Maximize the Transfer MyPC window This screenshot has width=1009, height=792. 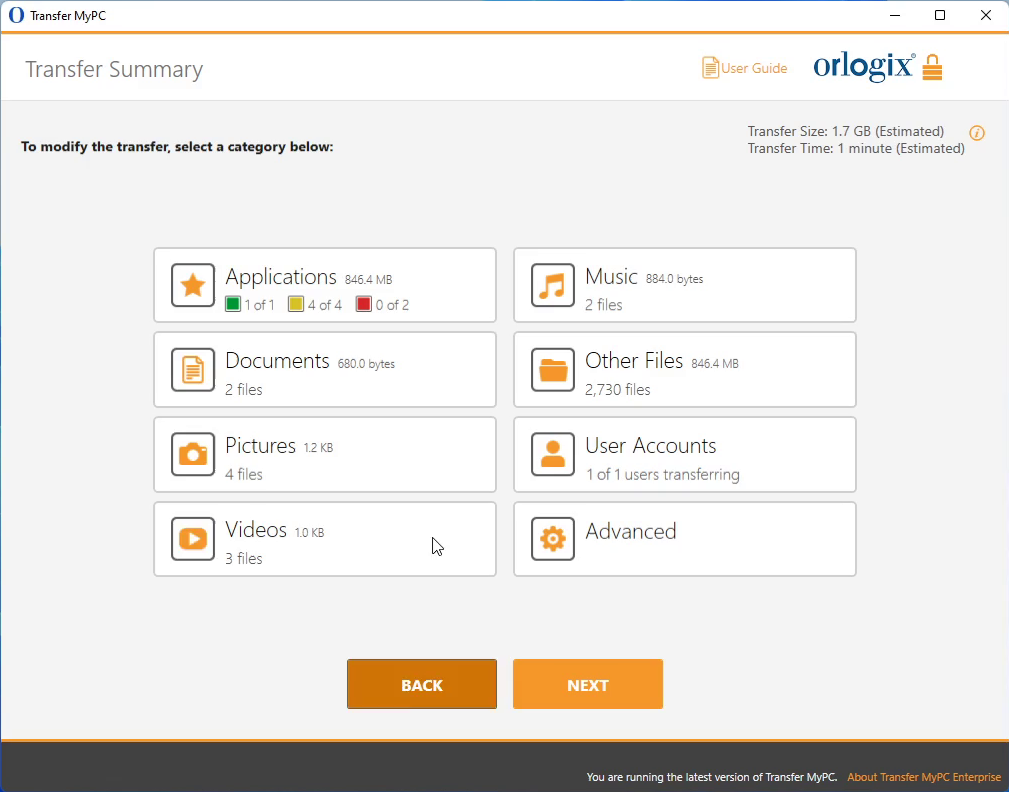pyautogui.click(x=940, y=15)
